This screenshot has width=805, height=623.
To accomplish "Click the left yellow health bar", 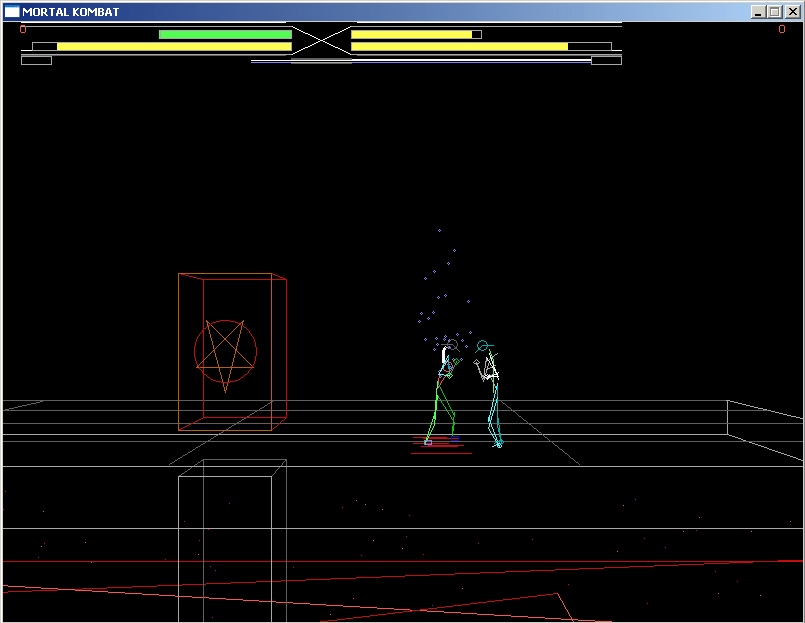I will tap(175, 47).
